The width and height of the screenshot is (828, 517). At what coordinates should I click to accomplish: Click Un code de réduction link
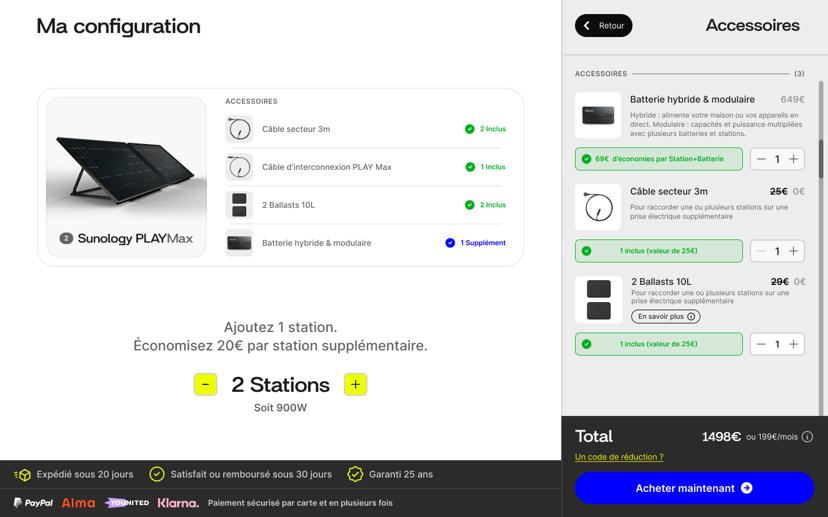(619, 457)
